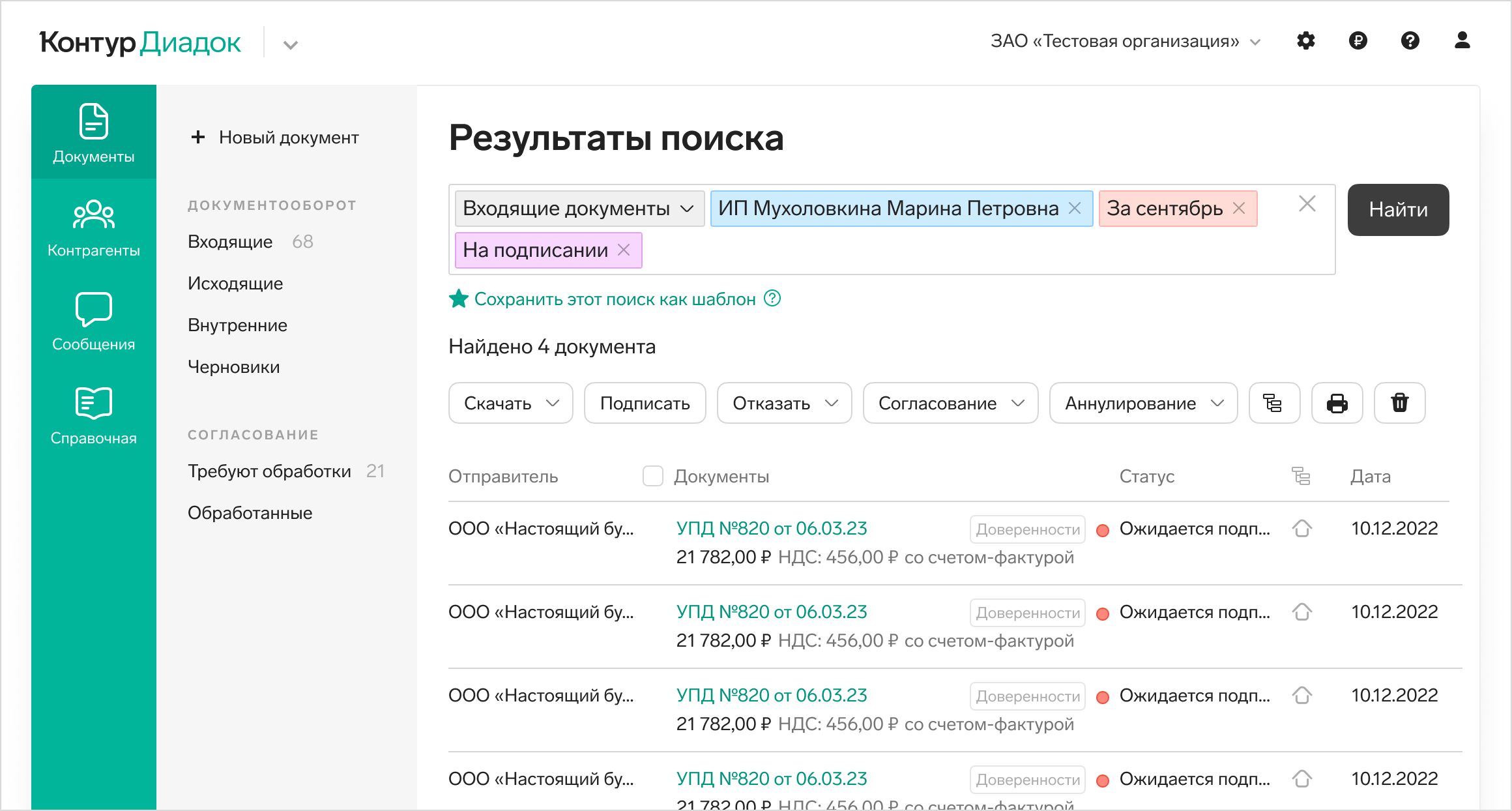Click the Отправитель column header
1512x811 pixels.
click(x=503, y=477)
